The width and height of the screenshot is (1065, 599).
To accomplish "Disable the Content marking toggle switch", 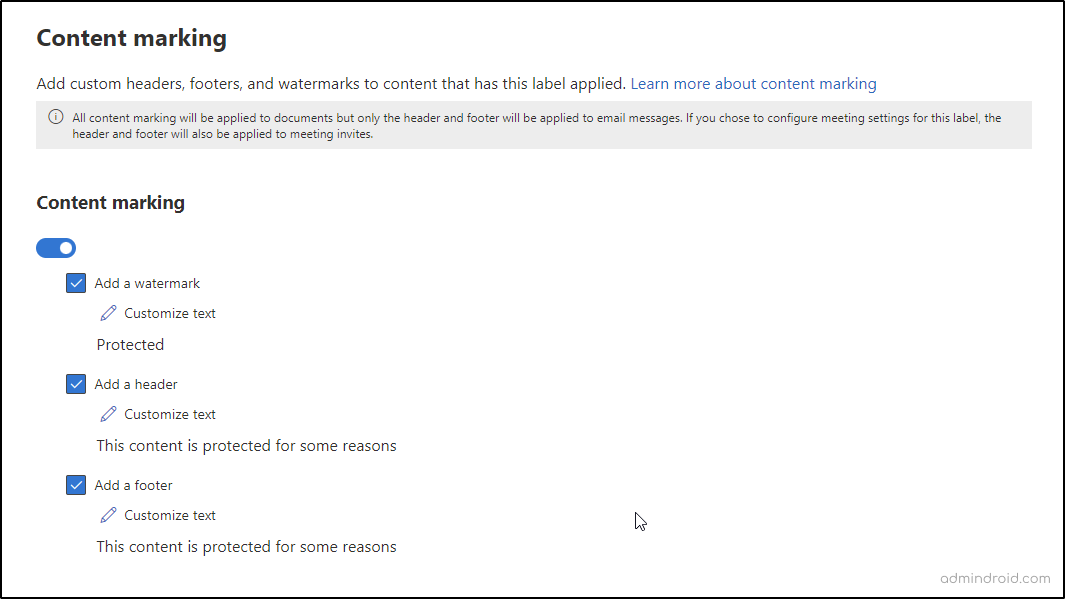I will (x=56, y=247).
